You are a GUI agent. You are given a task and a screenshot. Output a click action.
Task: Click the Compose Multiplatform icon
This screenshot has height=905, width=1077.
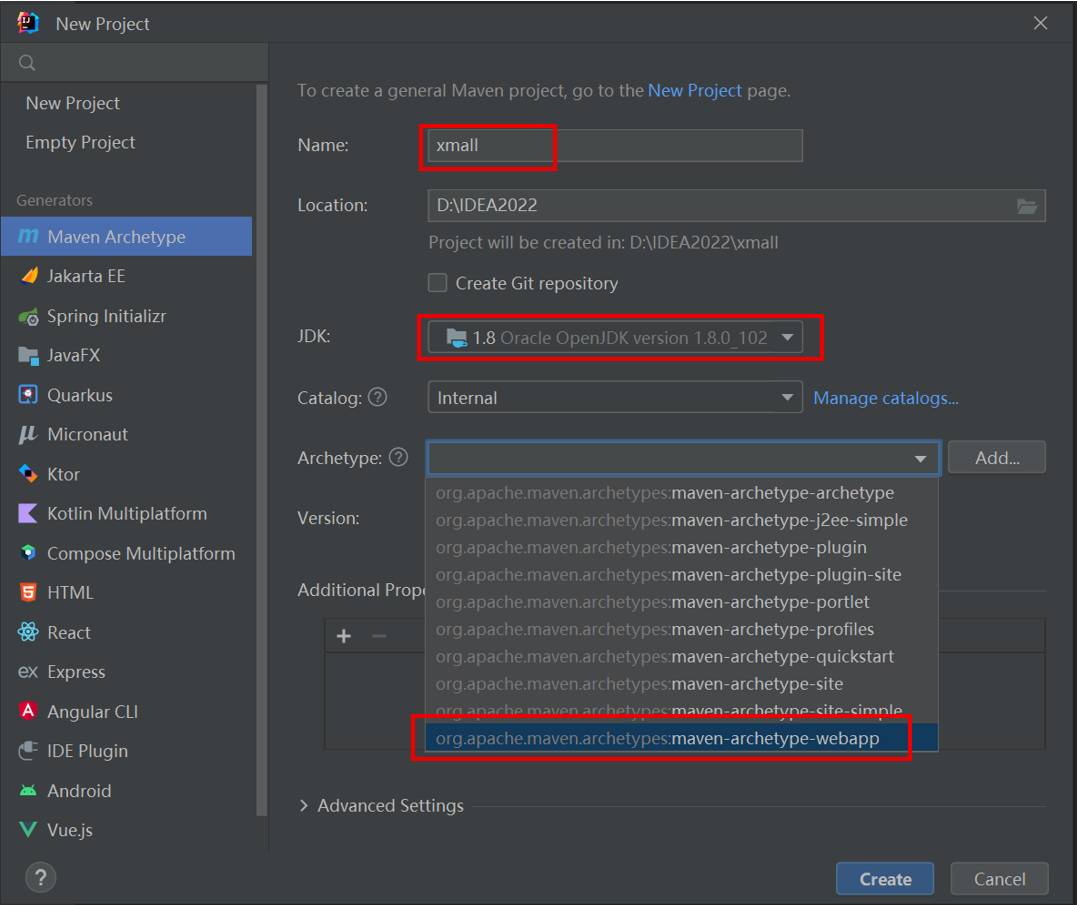pos(27,553)
